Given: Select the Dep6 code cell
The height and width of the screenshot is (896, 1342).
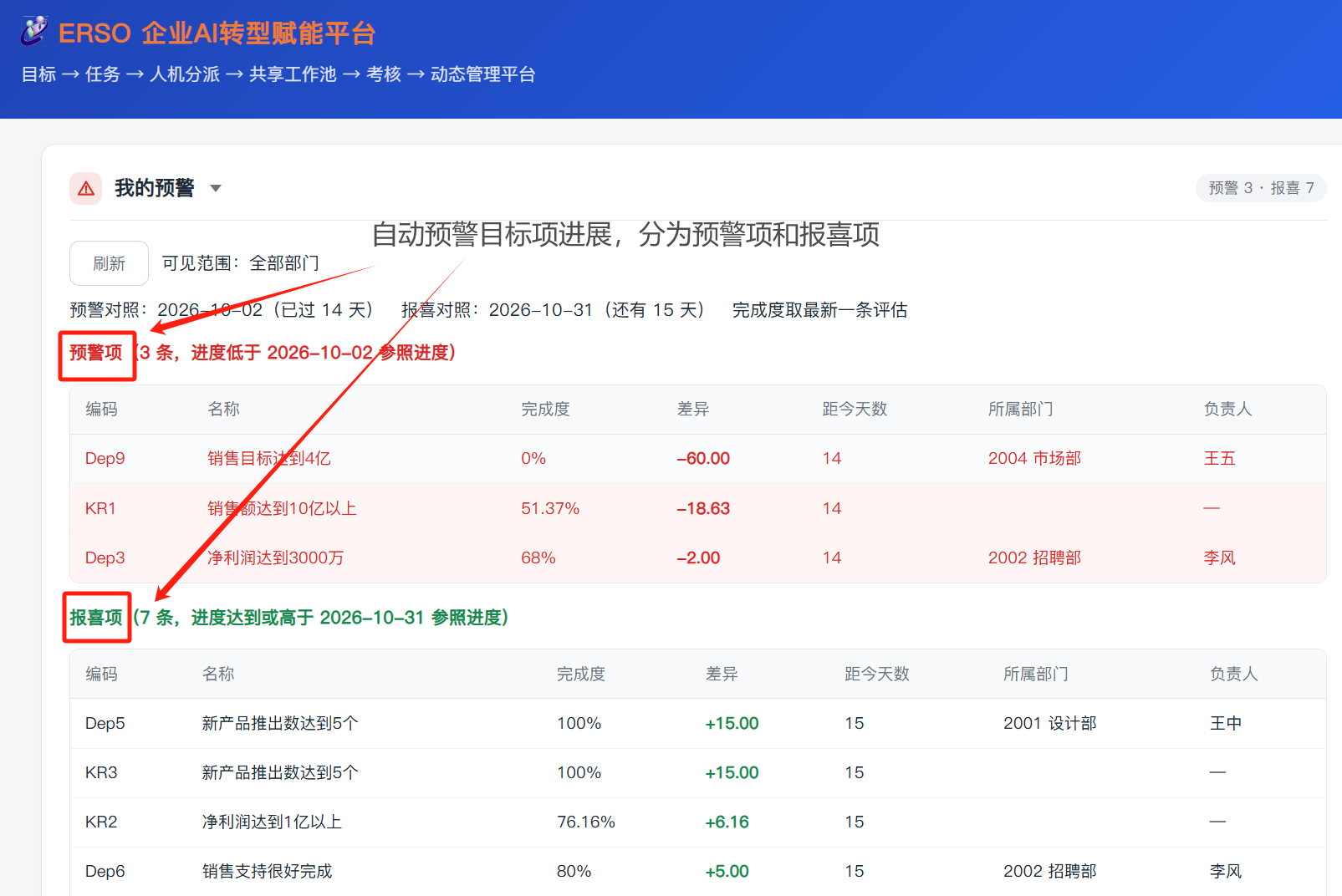Looking at the screenshot, I should (x=105, y=871).
